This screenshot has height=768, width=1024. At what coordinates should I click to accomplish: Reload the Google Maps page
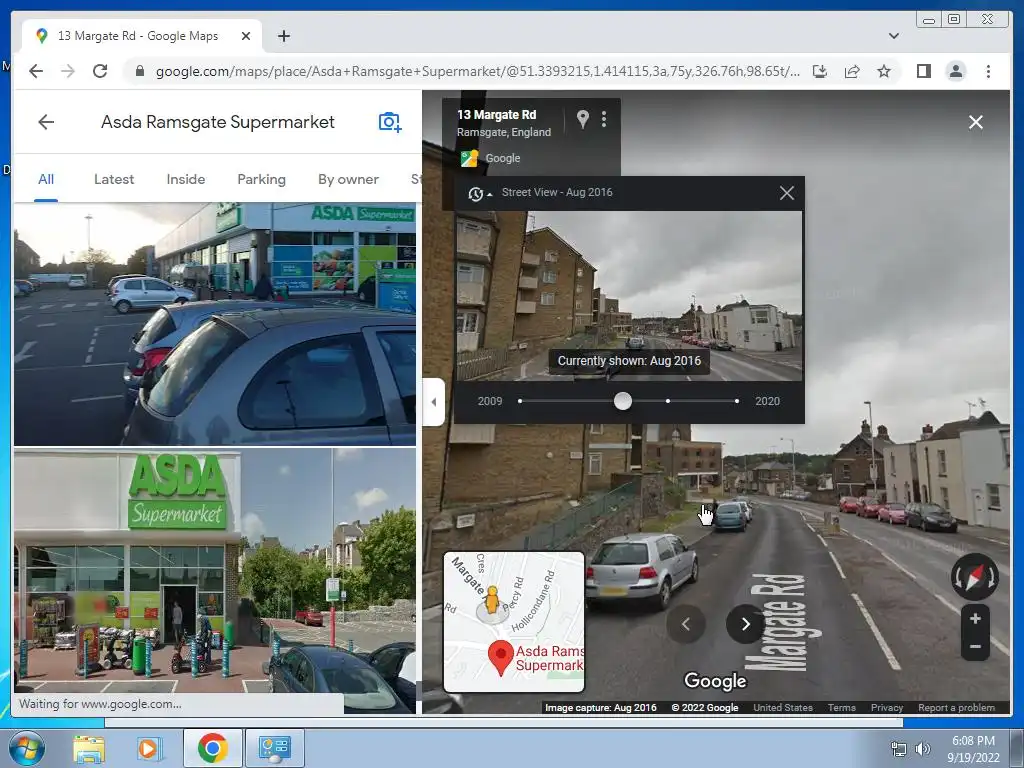[100, 71]
